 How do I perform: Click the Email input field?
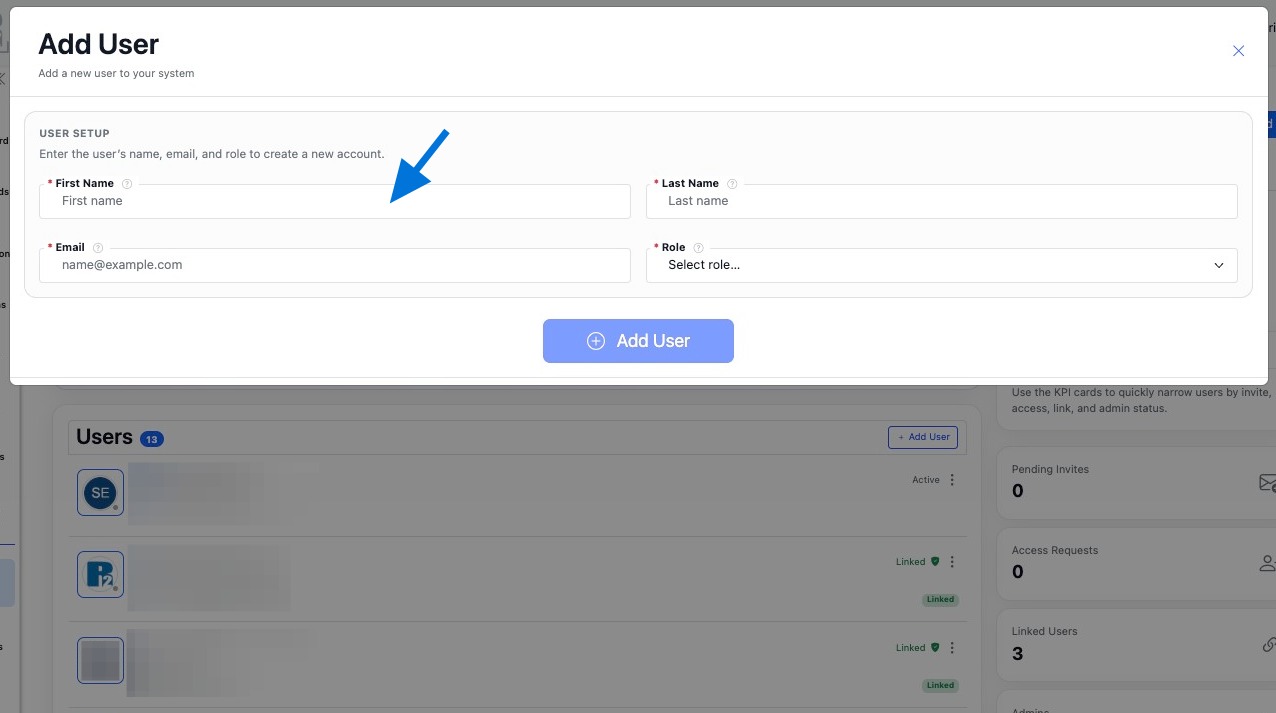coord(335,265)
